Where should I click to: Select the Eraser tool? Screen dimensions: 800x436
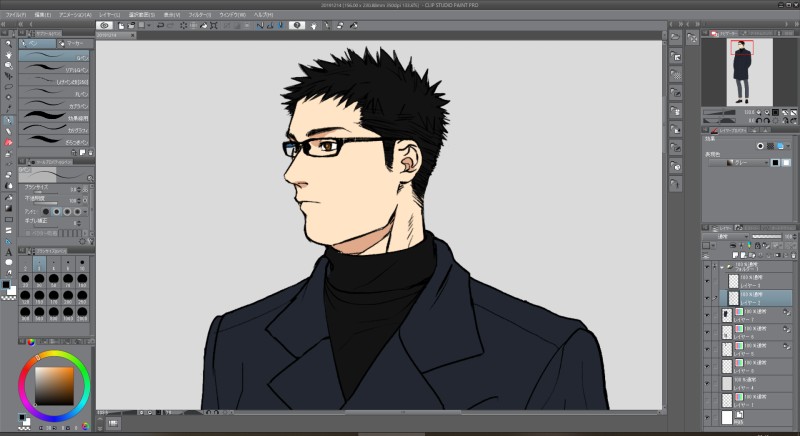pyautogui.click(x=8, y=175)
